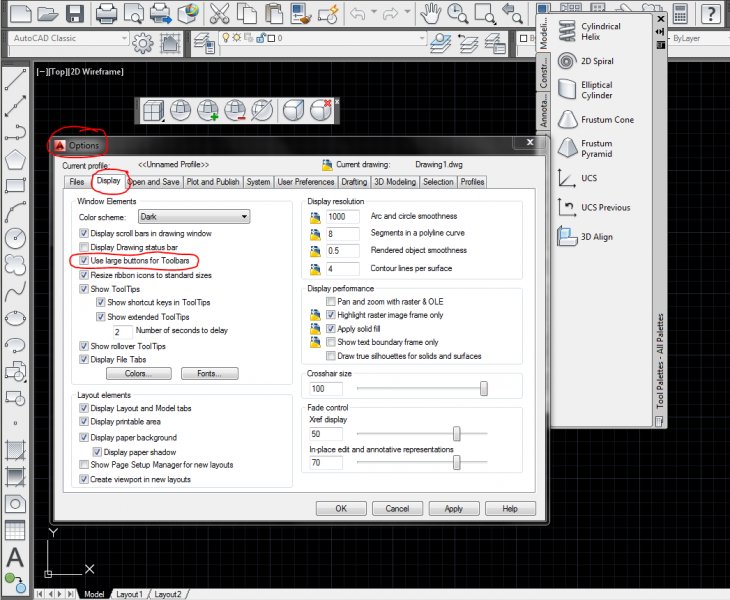Select the Polygon tool in left toolbar
The width and height of the screenshot is (730, 600).
click(x=15, y=159)
